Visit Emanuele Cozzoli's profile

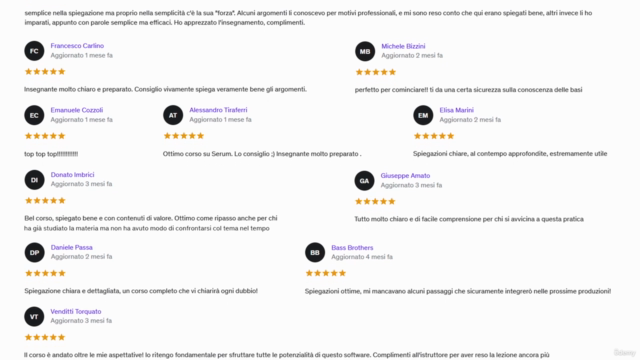point(77,110)
